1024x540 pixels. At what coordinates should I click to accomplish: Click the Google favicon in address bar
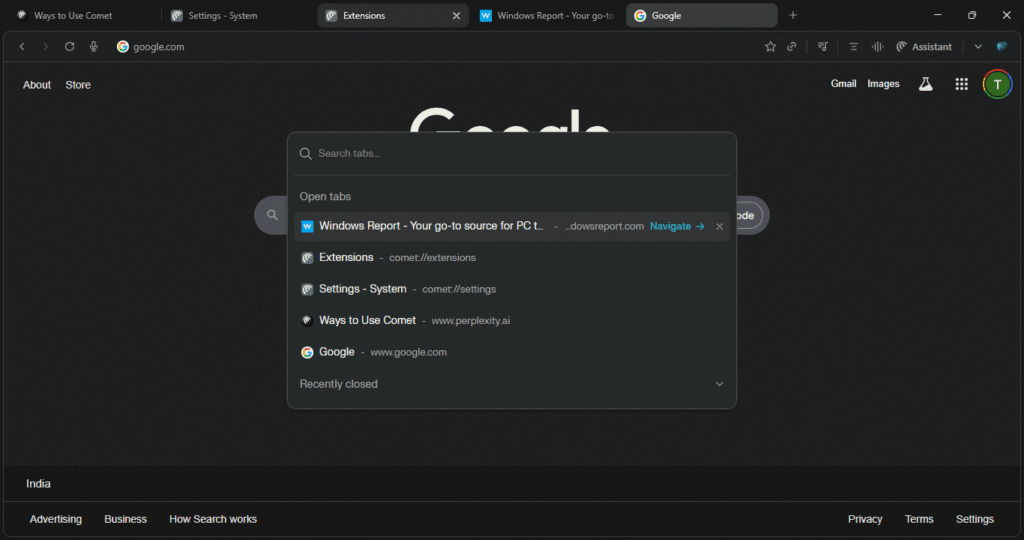[123, 46]
